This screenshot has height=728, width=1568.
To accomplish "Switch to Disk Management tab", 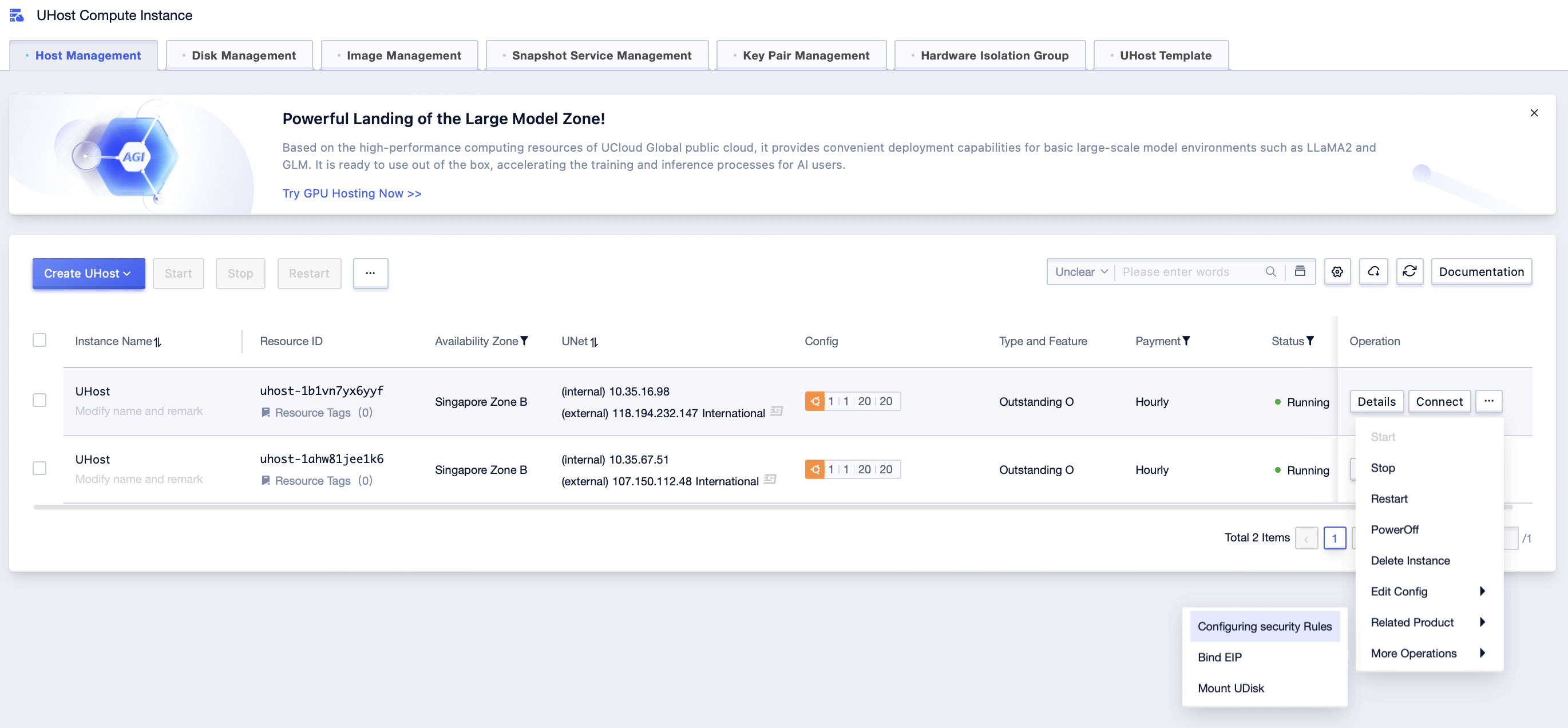I will point(239,56).
